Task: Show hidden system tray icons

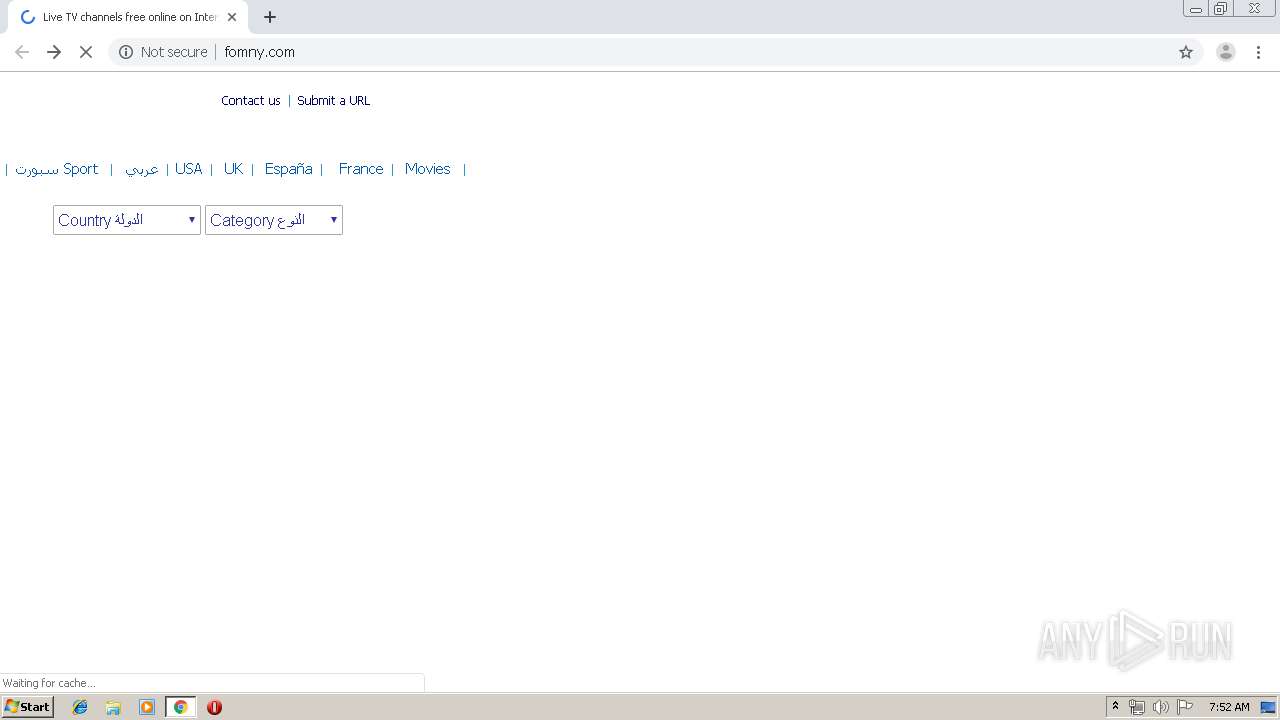Action: 1116,707
